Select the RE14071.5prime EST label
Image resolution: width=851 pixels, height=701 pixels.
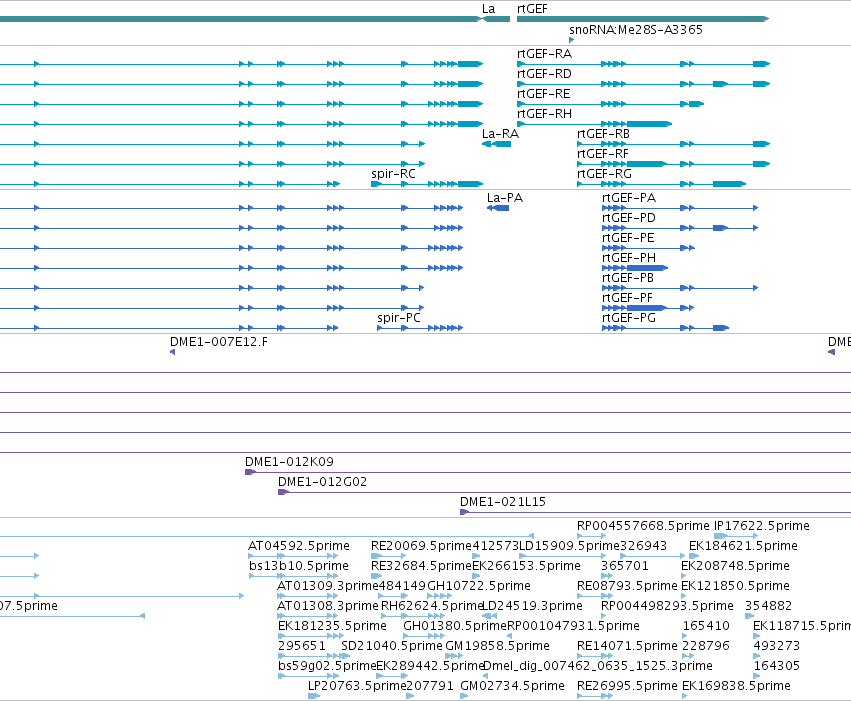tap(627, 647)
